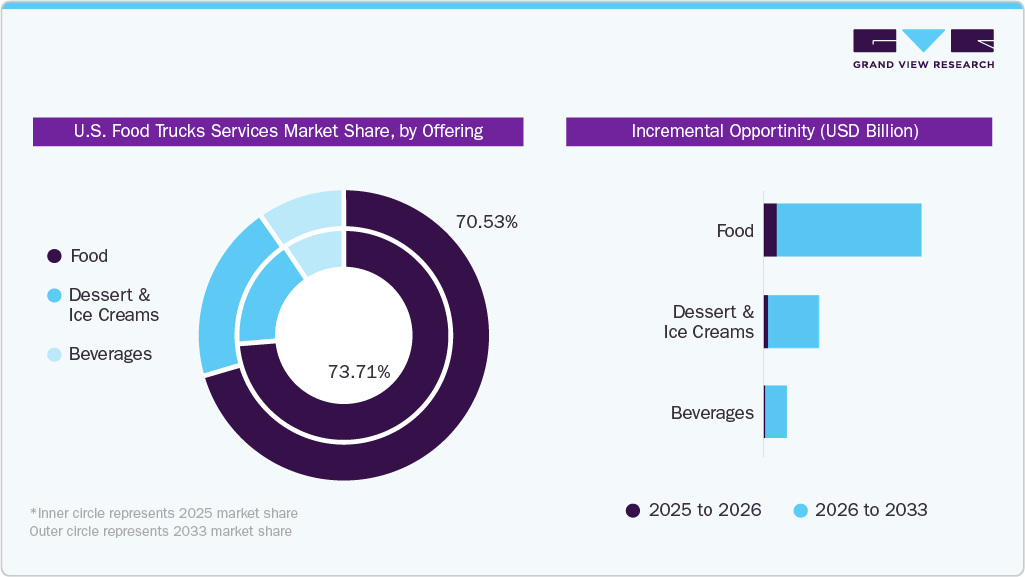Click the outer ring Dessert & Ice Creams segment

click(x=227, y=297)
